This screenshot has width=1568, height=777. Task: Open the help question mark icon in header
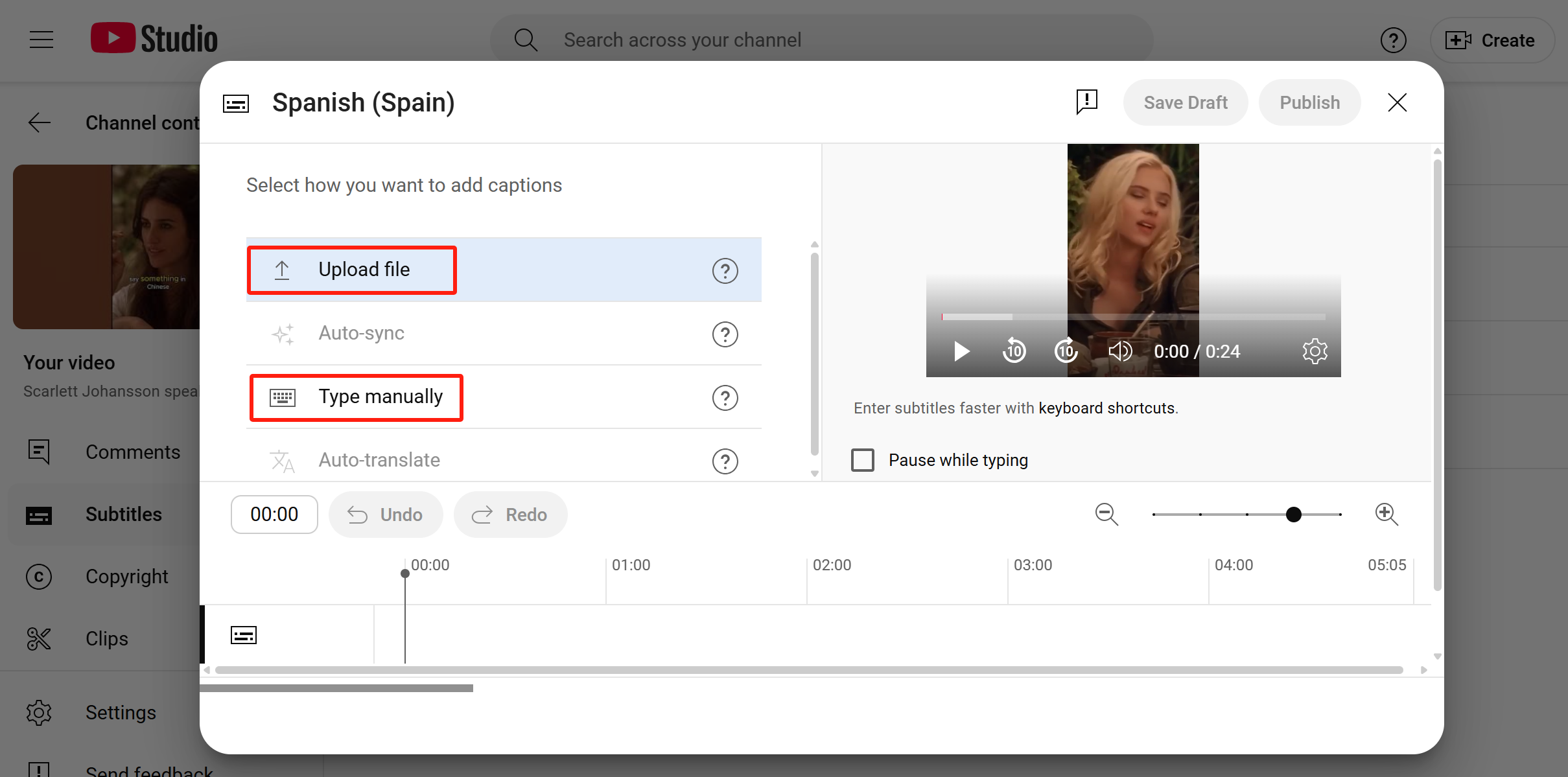[x=1393, y=40]
